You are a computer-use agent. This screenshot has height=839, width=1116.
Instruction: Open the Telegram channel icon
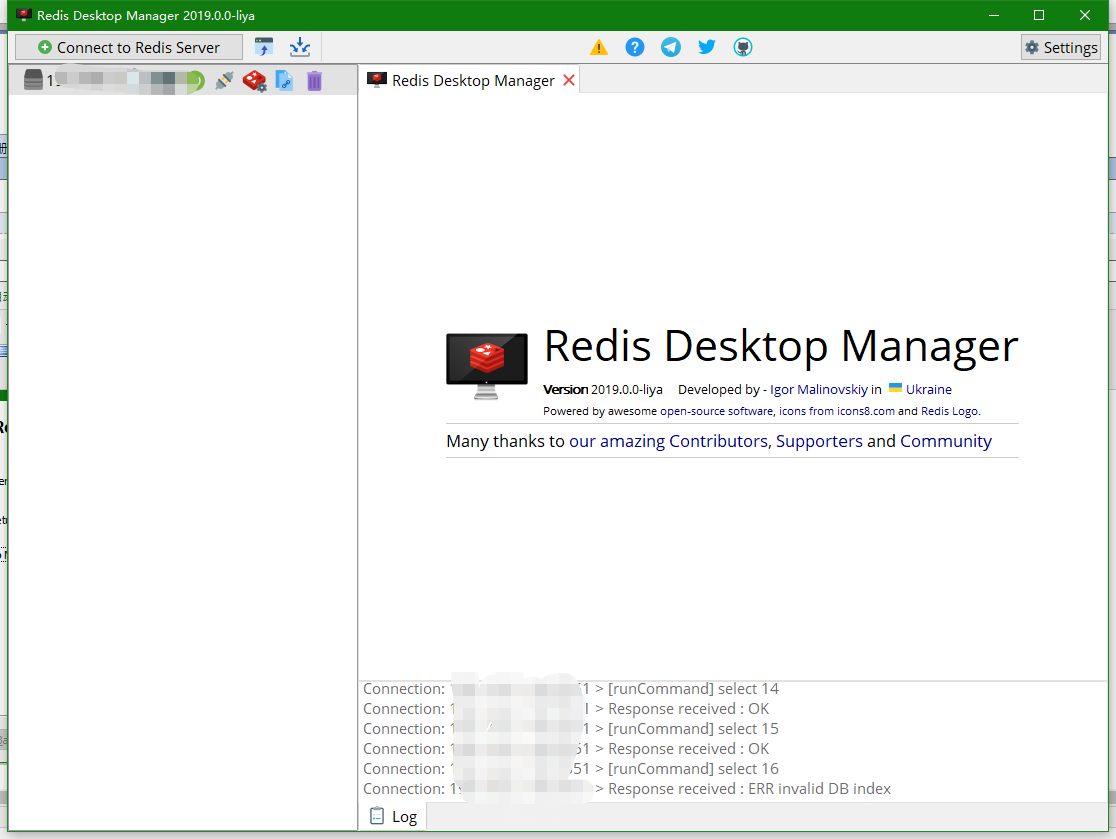click(x=671, y=46)
